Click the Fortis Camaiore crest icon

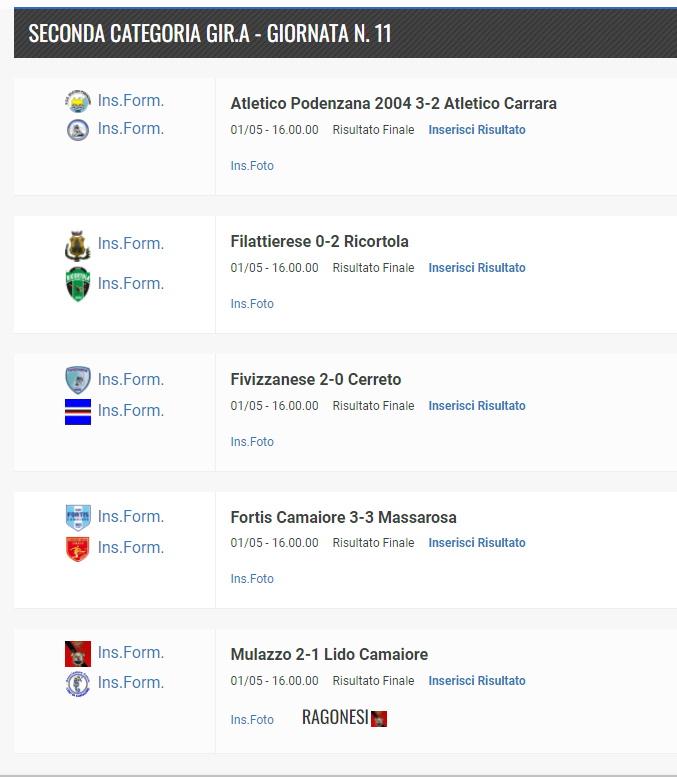pyautogui.click(x=78, y=517)
